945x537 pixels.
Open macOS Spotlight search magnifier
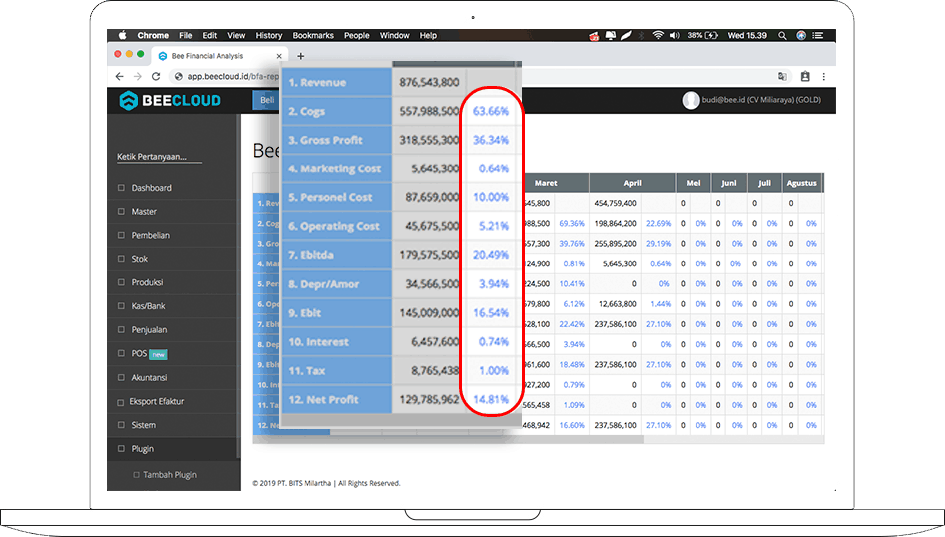pos(781,35)
